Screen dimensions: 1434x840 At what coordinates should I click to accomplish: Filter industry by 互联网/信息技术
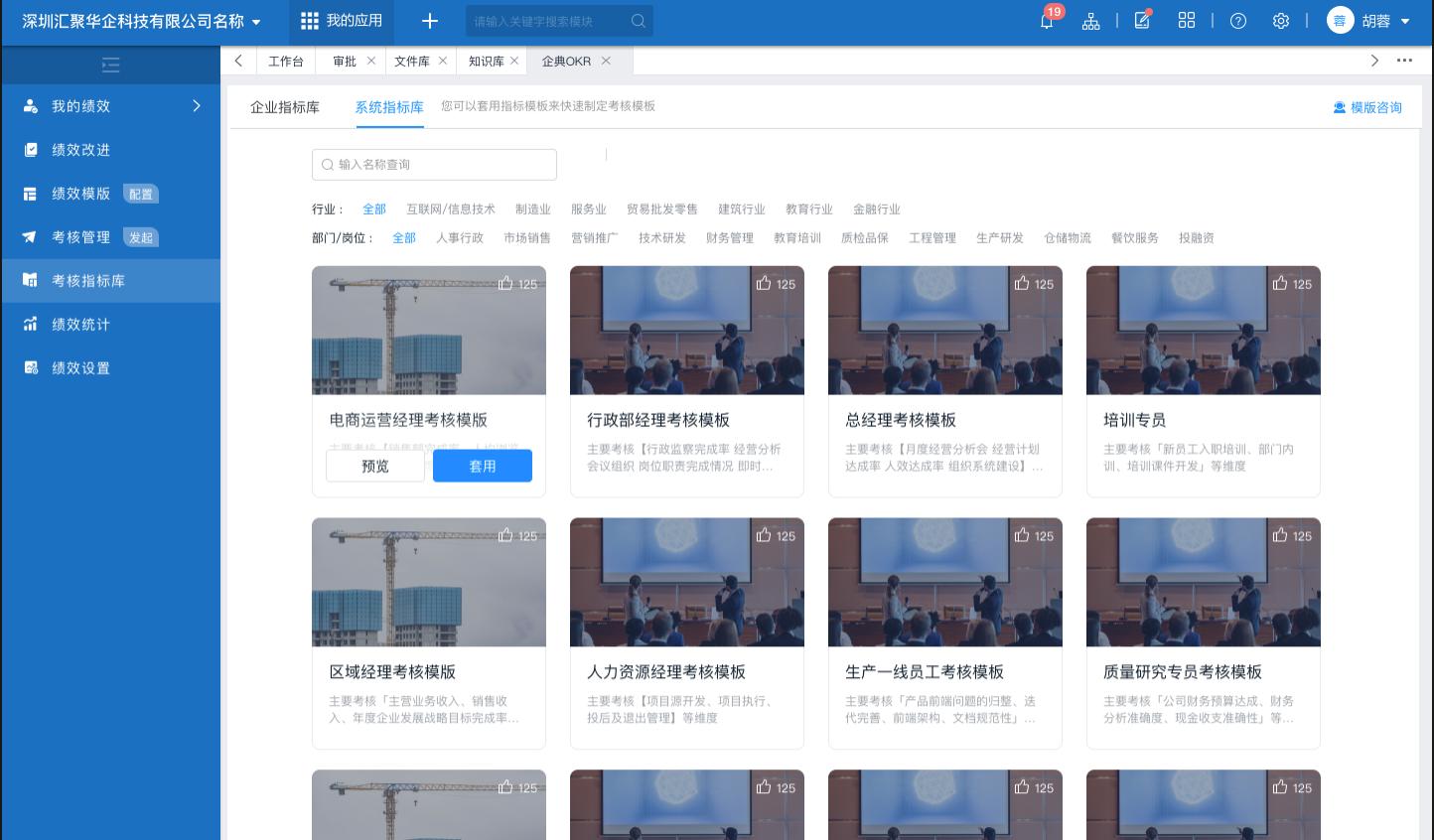[x=451, y=210]
